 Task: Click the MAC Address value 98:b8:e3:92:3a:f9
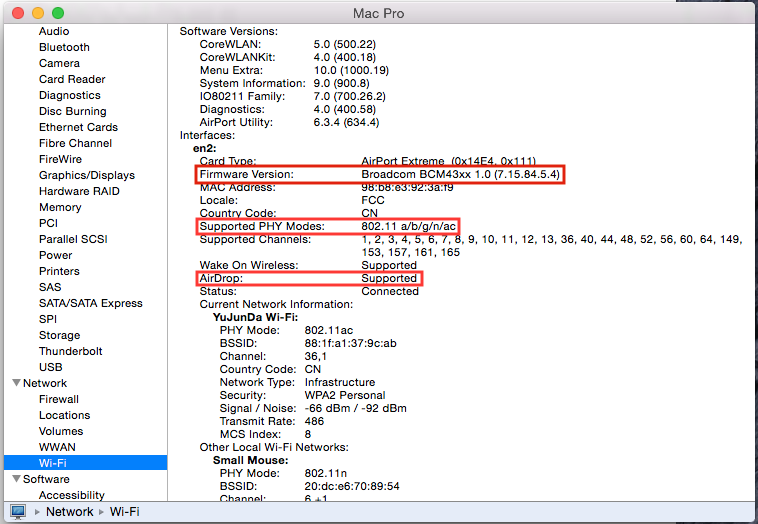[407, 187]
